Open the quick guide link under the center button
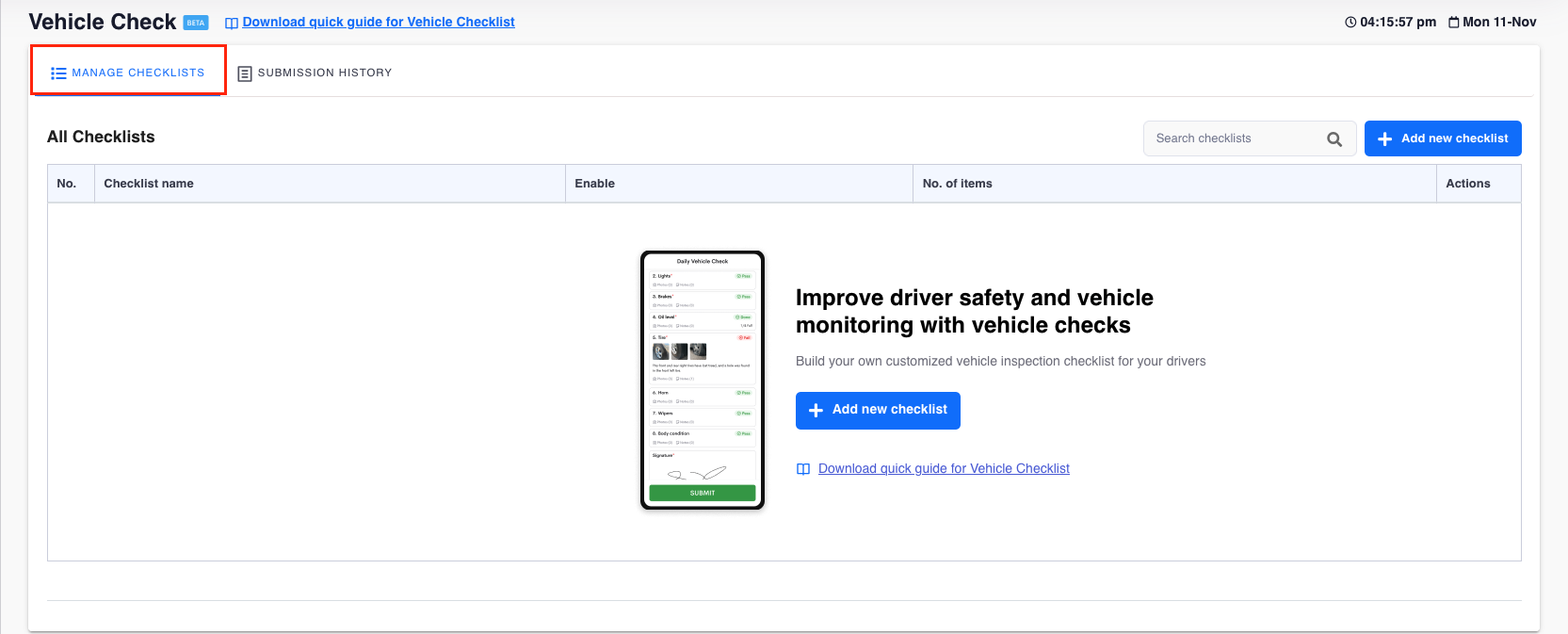The width and height of the screenshot is (1568, 634). pos(944,468)
